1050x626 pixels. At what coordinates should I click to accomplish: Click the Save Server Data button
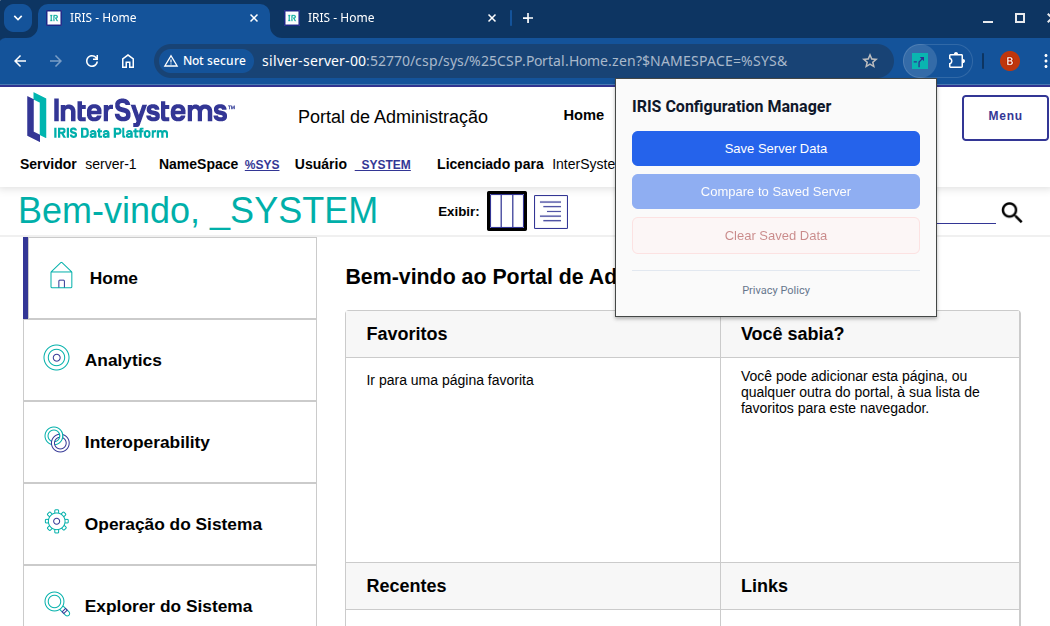click(x=775, y=148)
